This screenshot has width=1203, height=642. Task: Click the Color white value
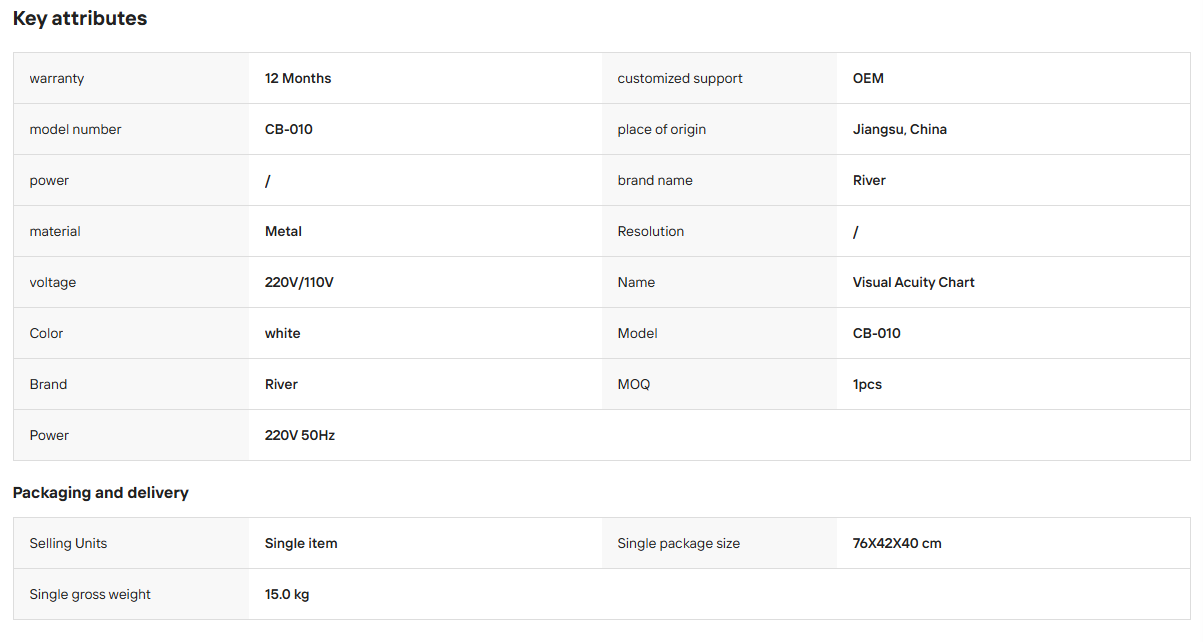pos(282,333)
